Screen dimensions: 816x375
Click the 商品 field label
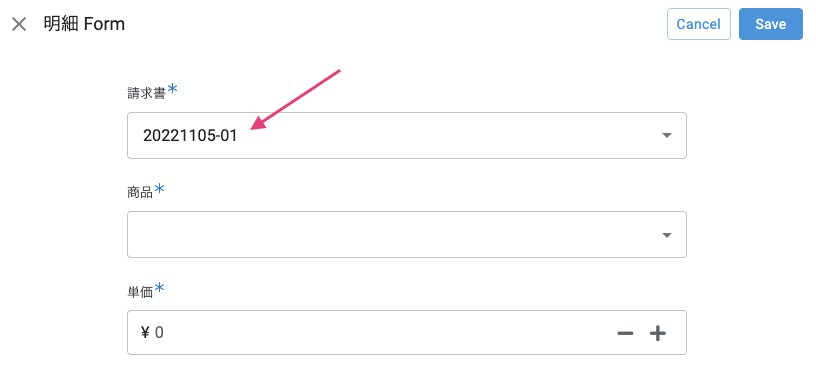click(x=140, y=192)
